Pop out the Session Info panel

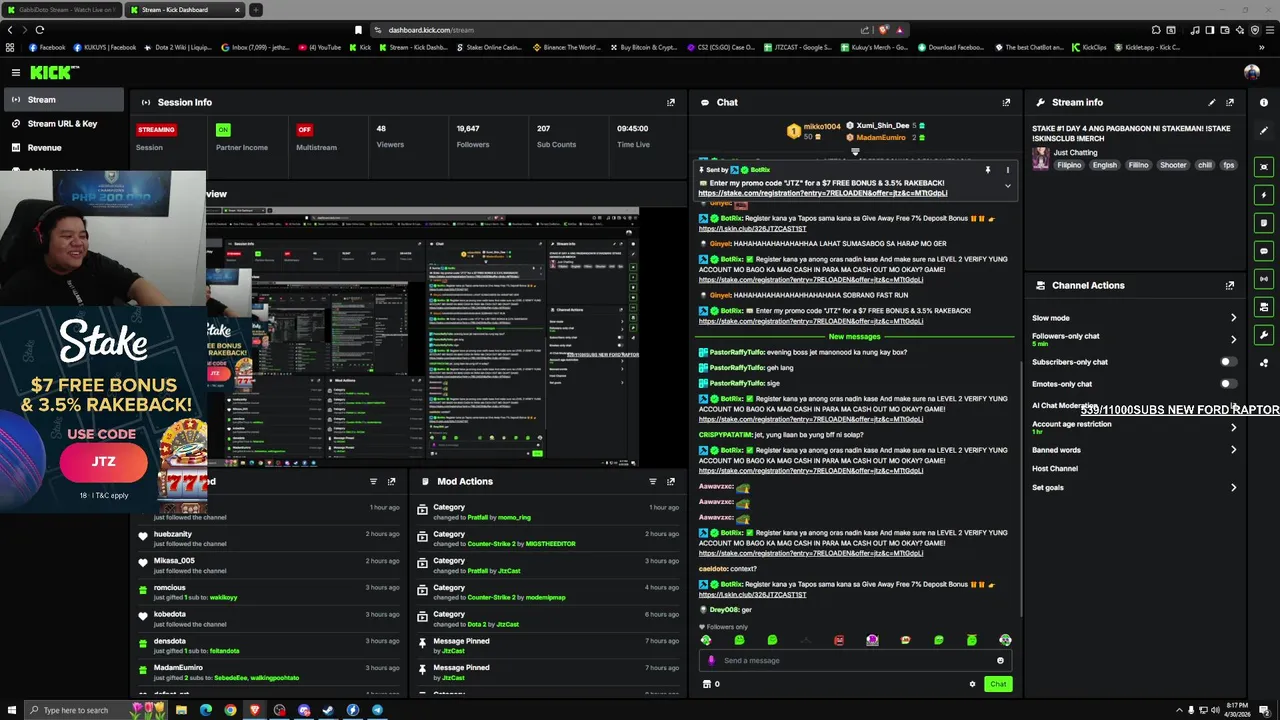[671, 102]
